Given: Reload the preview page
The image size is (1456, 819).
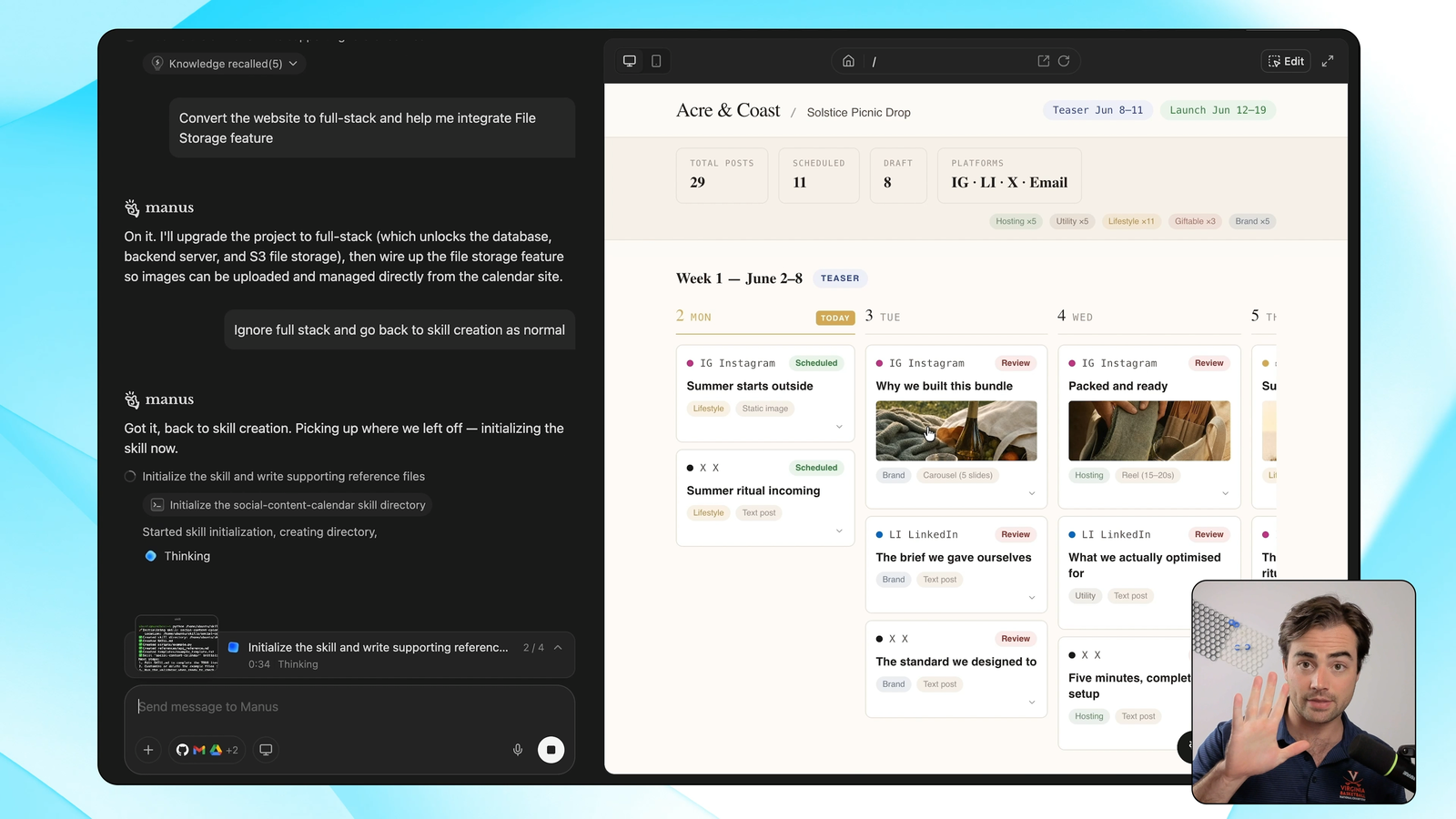Looking at the screenshot, I should click(1064, 61).
